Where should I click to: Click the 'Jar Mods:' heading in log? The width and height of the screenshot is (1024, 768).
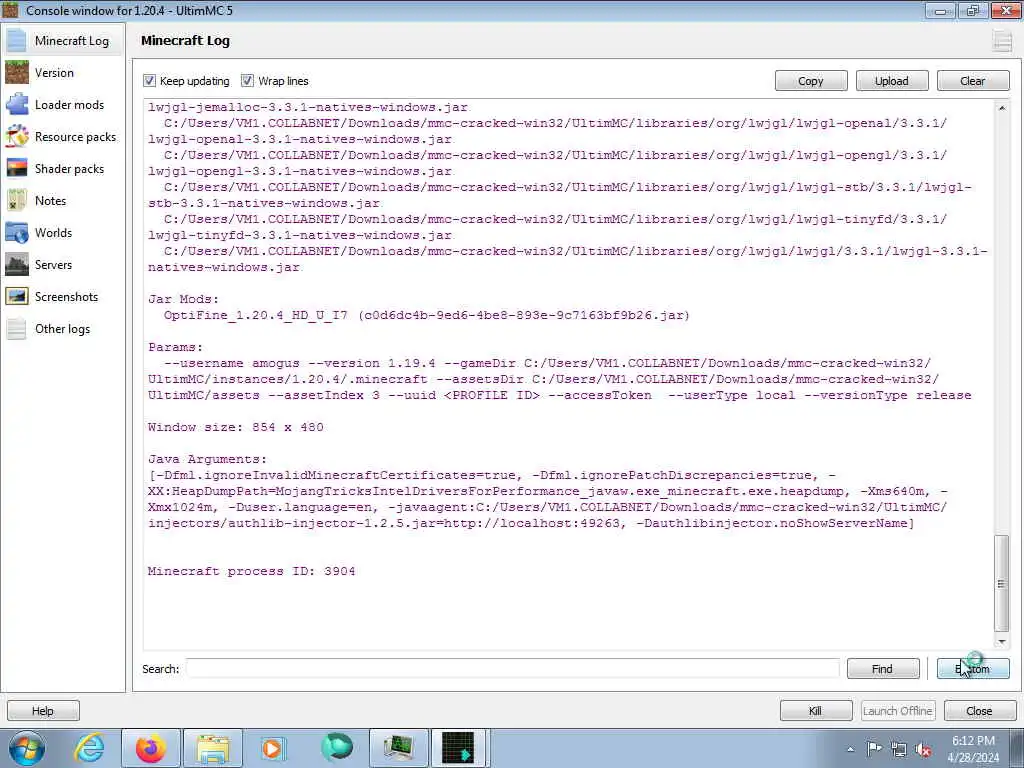184,299
